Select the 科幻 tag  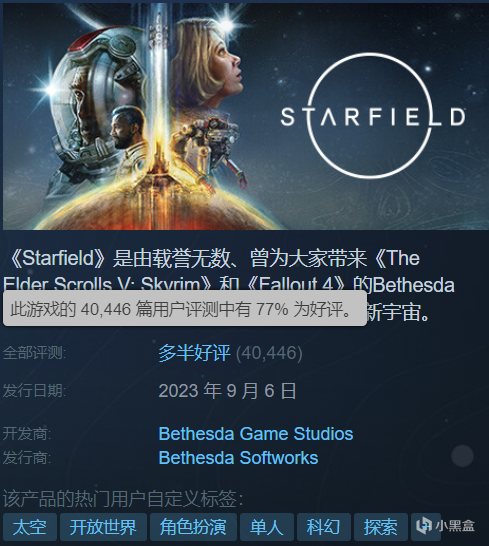tap(324, 526)
